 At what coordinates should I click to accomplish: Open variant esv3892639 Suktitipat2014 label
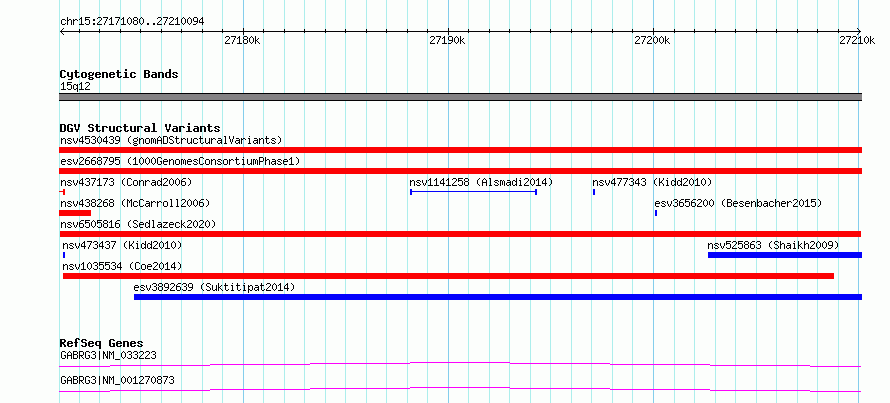(215, 287)
